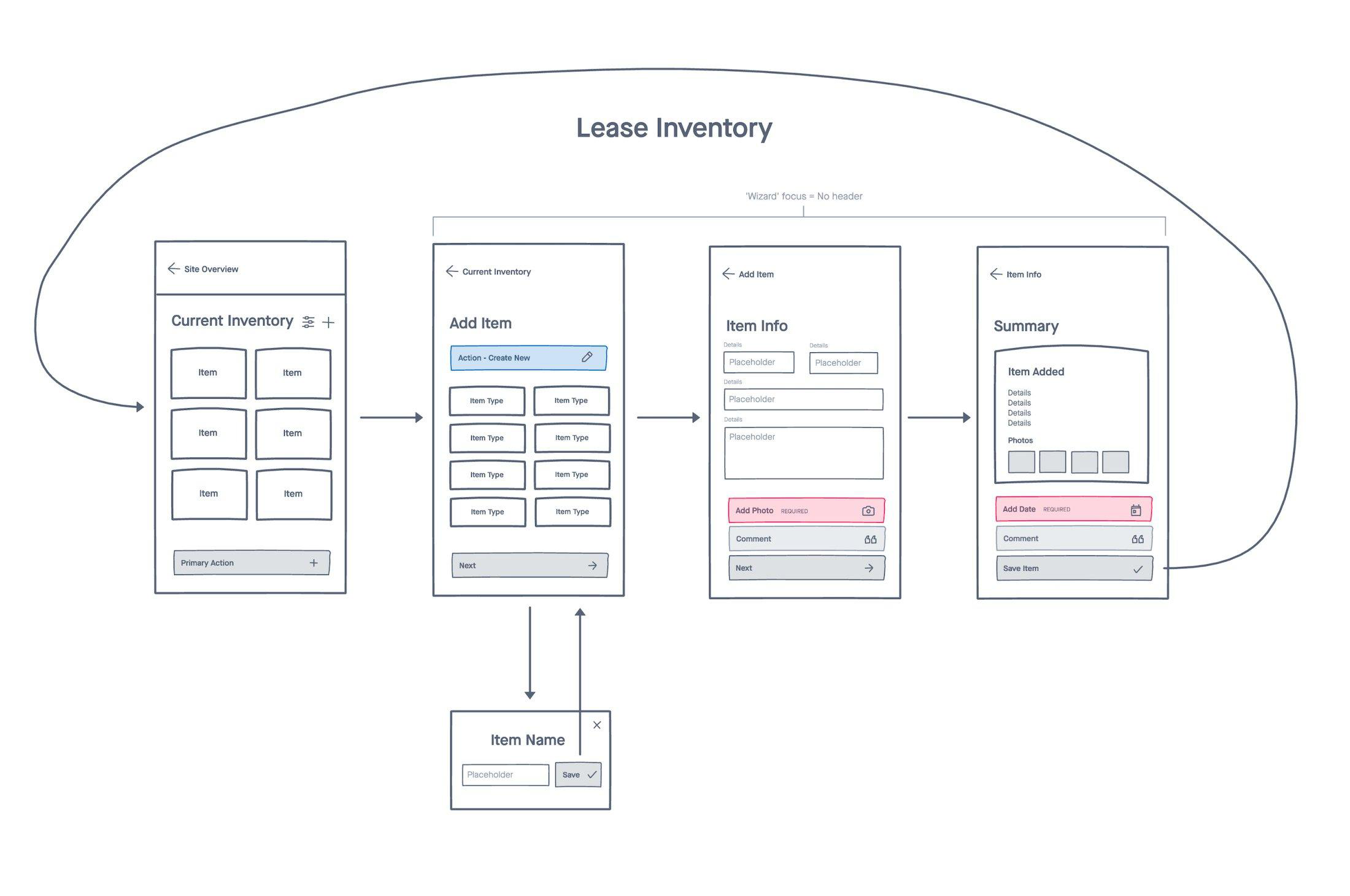Choose the bottom-right Item Type tile
Viewport: 1350px width, 896px height.
573,512
